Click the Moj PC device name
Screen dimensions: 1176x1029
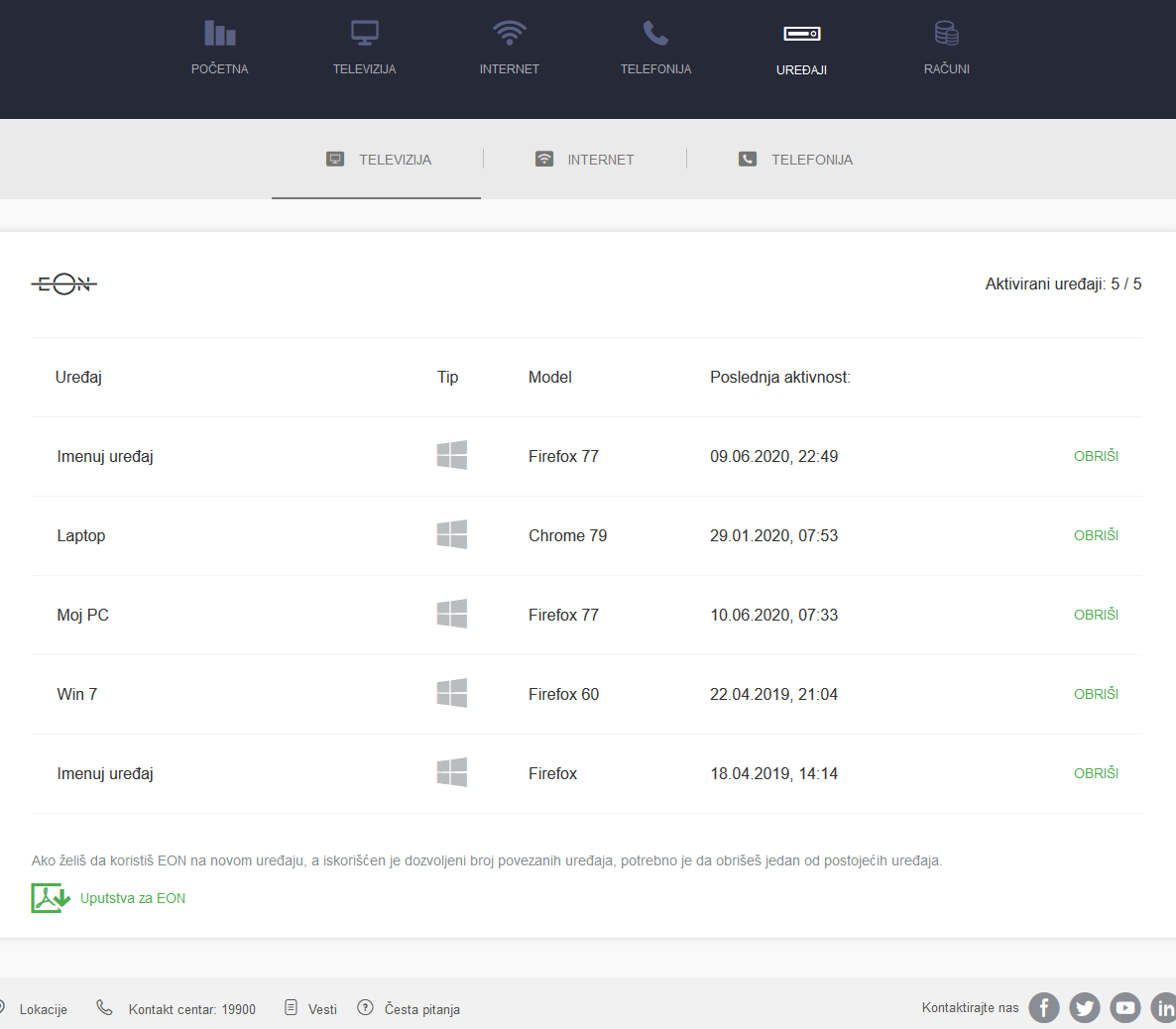tap(82, 615)
